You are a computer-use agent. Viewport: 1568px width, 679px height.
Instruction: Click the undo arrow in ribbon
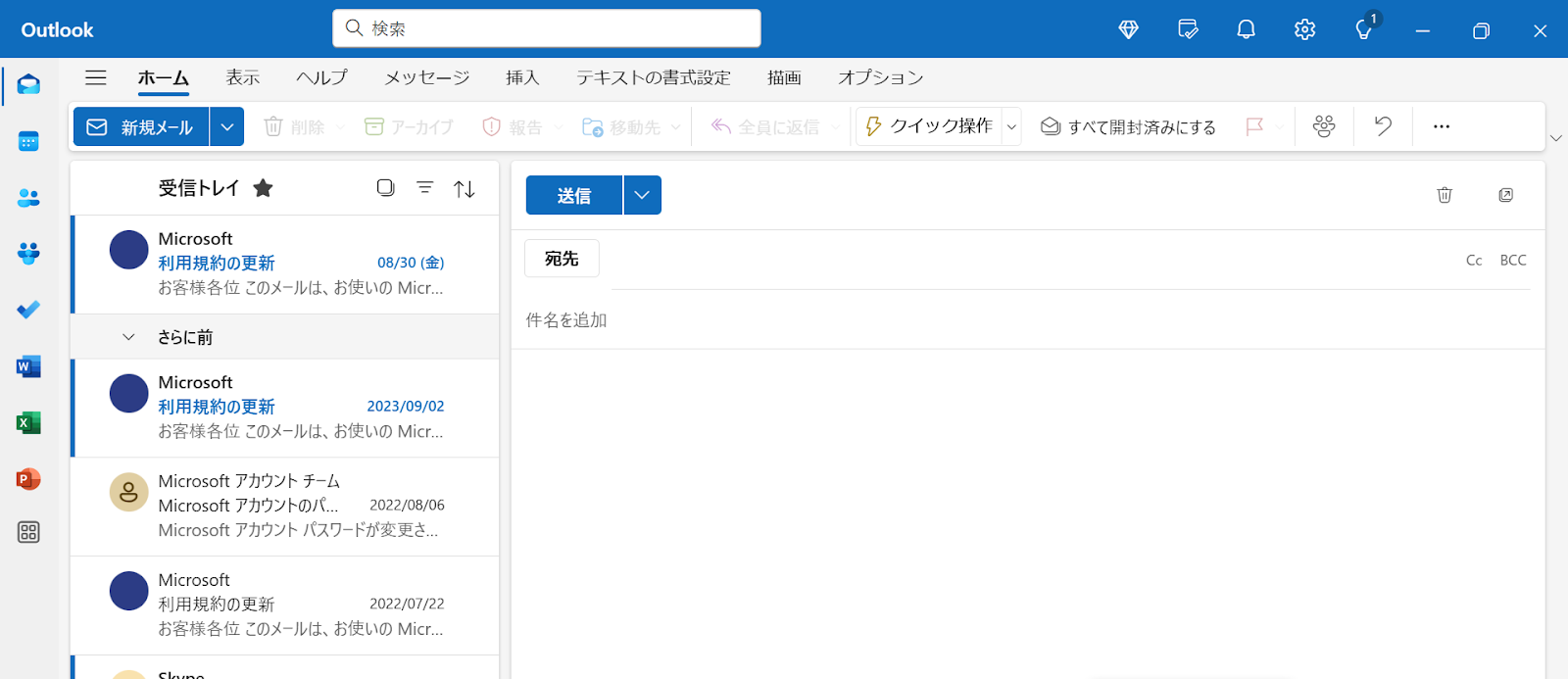pyautogui.click(x=1383, y=125)
